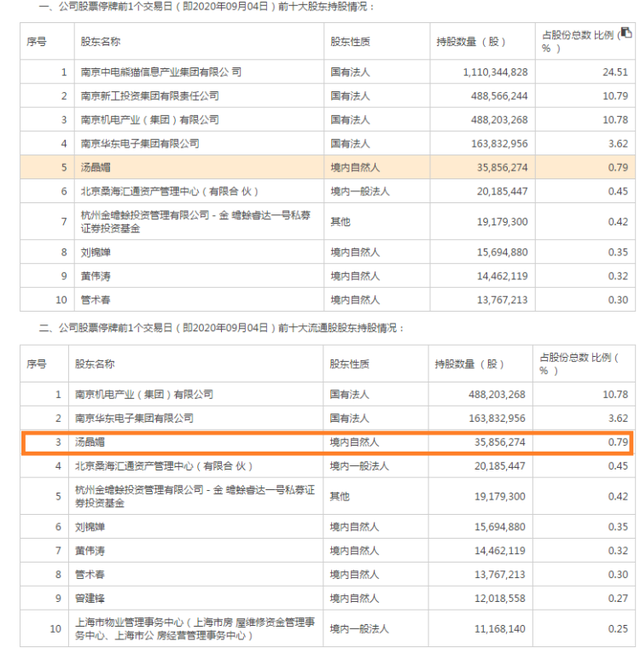640x648 pixels.
Task: Click 0.79 in 流通股股东 table
Action: (618, 443)
